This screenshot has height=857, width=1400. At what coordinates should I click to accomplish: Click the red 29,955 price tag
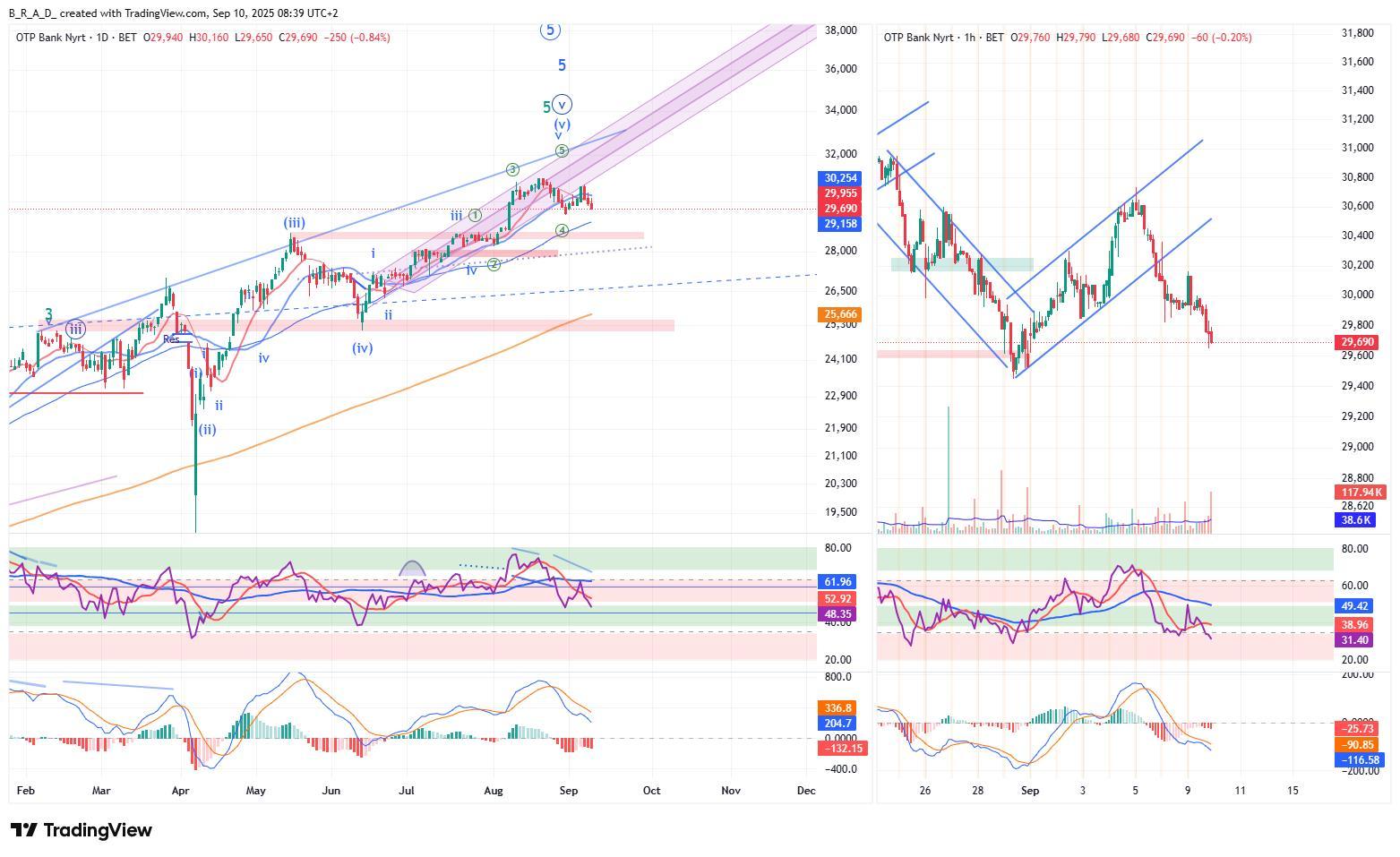pos(841,193)
